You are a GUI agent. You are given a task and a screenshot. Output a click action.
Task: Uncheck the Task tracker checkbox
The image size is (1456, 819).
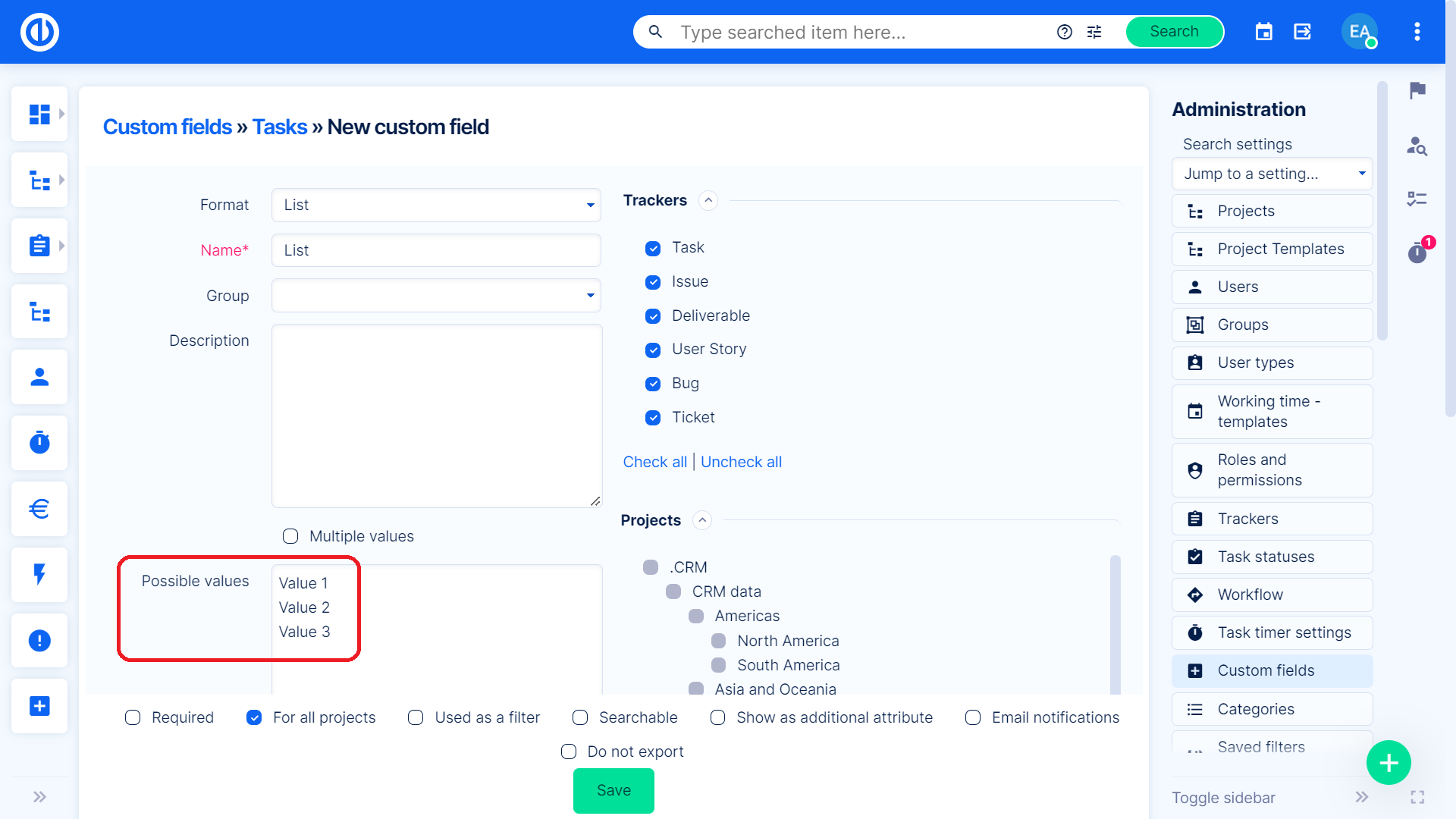pyautogui.click(x=653, y=249)
